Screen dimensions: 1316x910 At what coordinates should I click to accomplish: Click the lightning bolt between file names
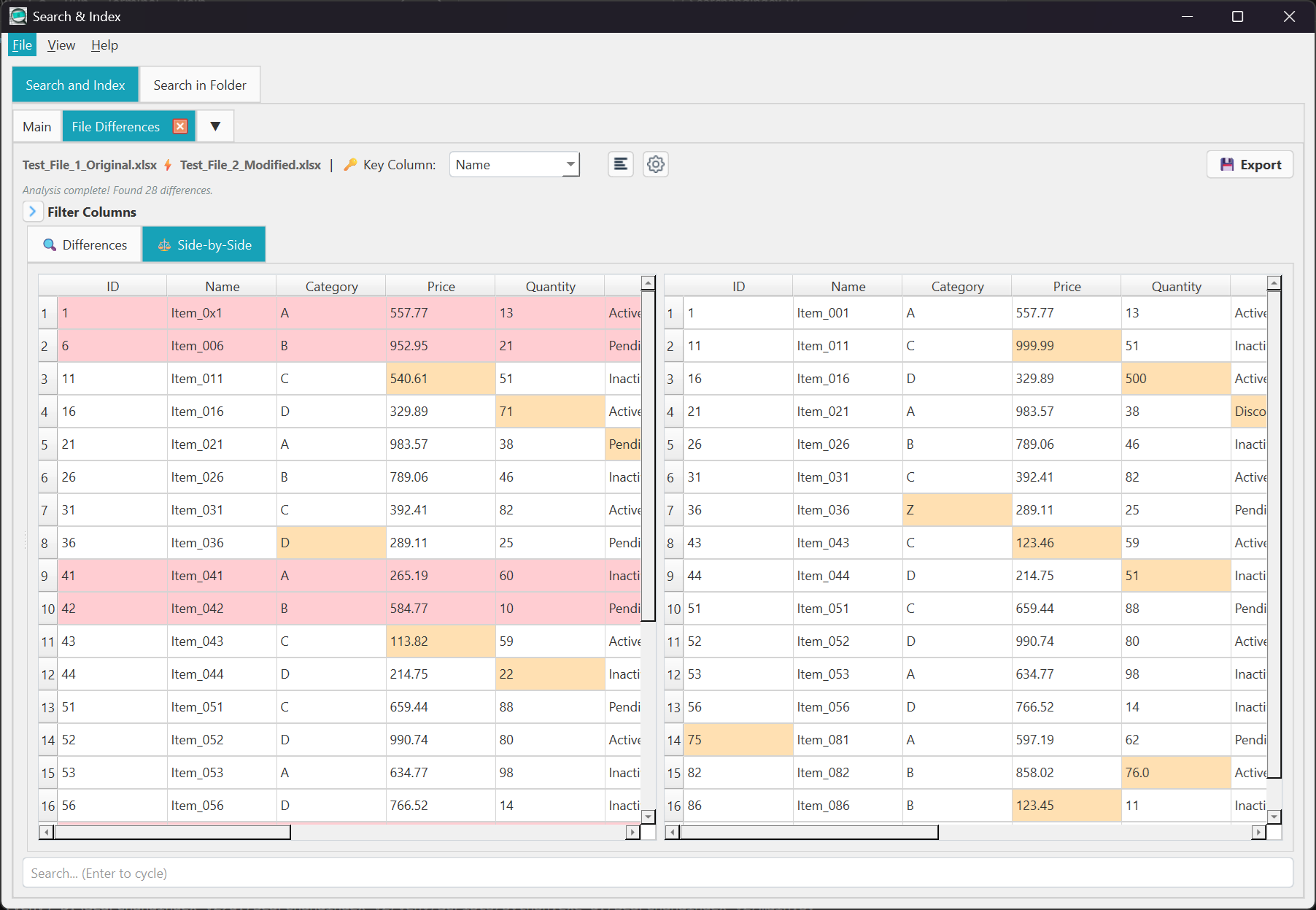point(168,165)
